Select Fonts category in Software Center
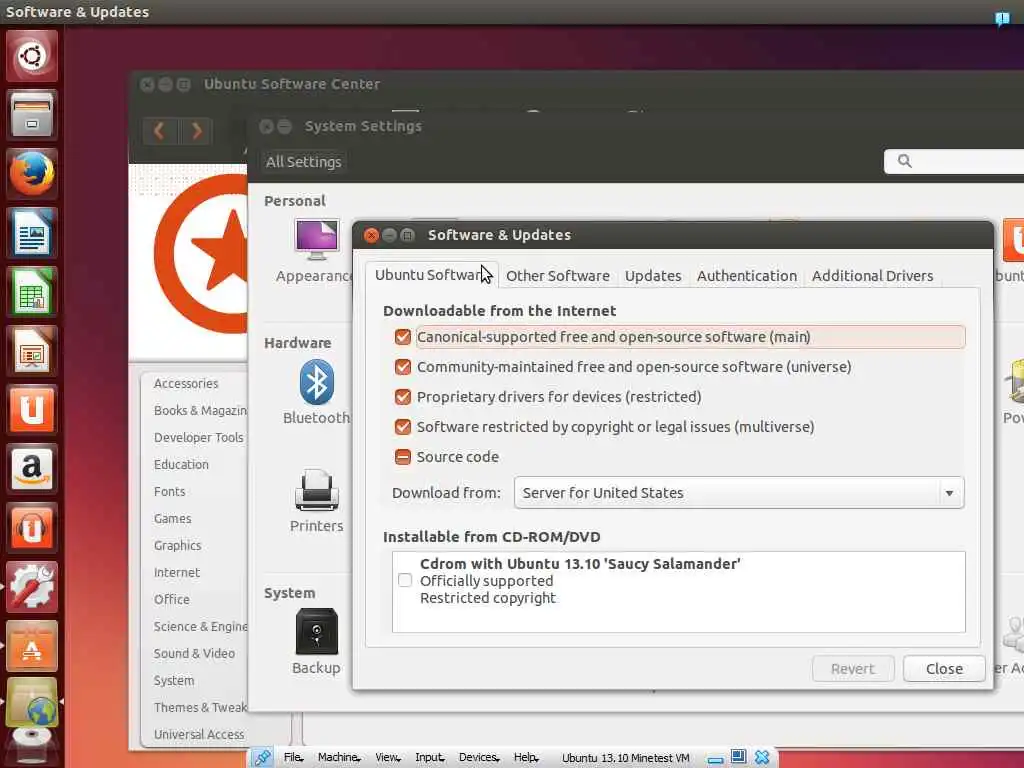 click(x=170, y=491)
